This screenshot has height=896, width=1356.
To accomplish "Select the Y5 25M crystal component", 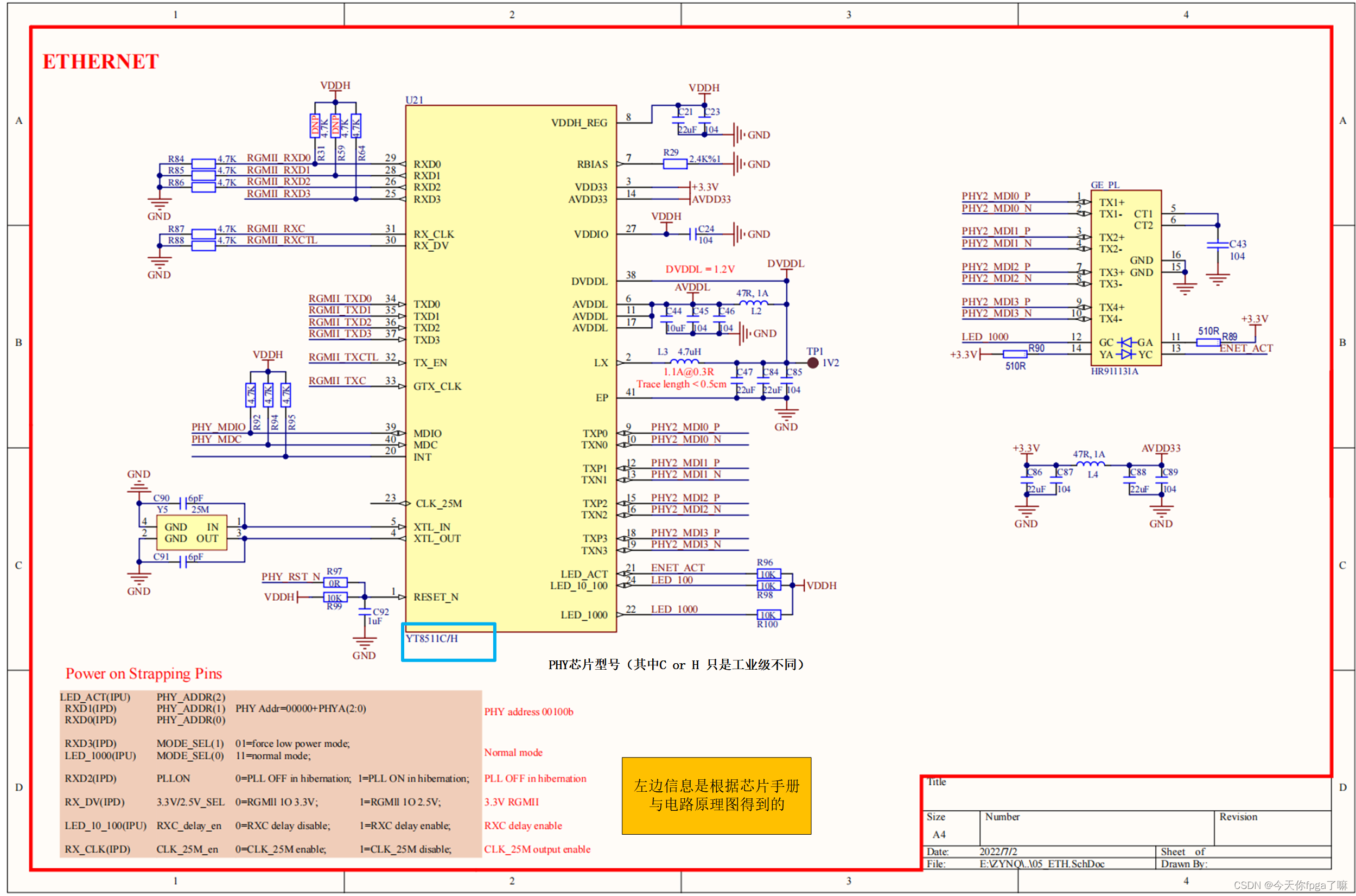I will coord(192,532).
